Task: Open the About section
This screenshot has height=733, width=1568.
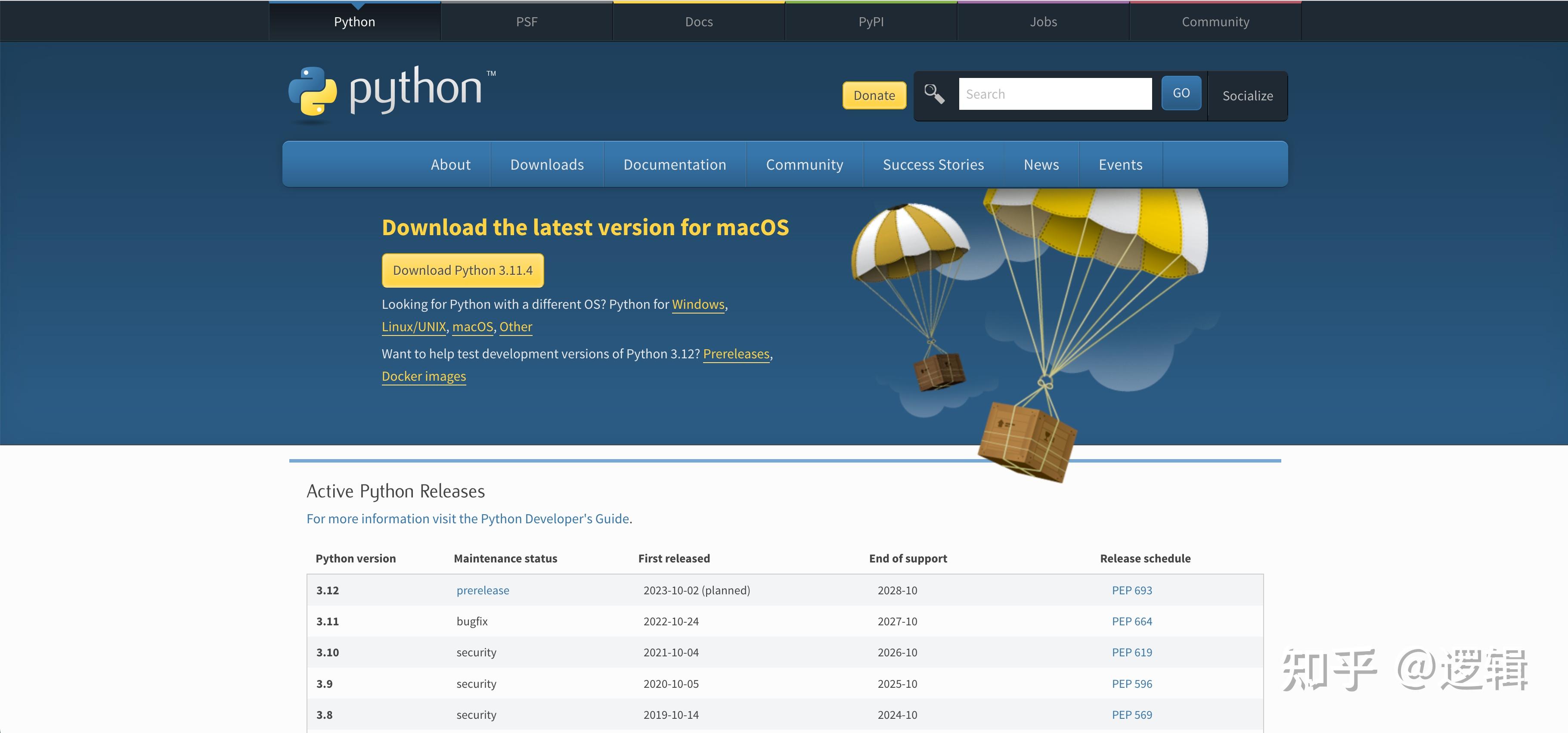Action: tap(450, 164)
